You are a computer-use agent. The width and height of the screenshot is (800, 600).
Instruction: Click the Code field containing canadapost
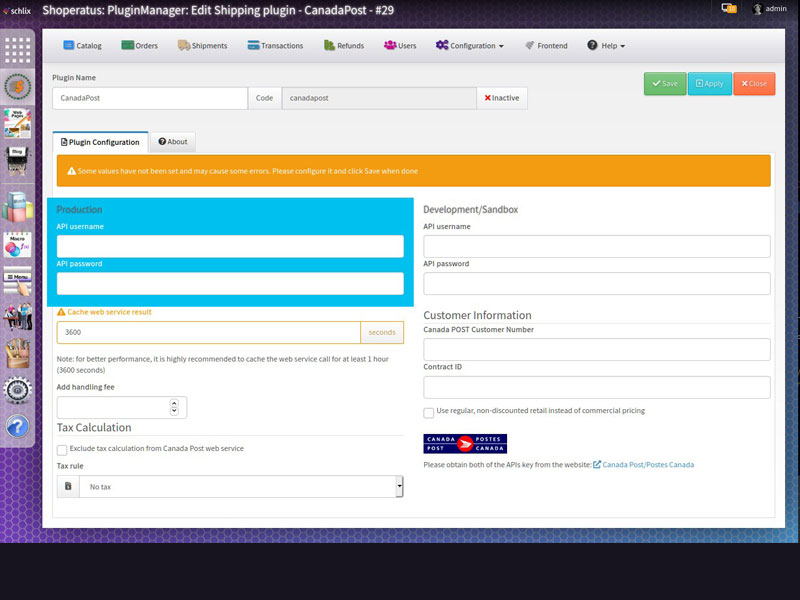click(379, 98)
